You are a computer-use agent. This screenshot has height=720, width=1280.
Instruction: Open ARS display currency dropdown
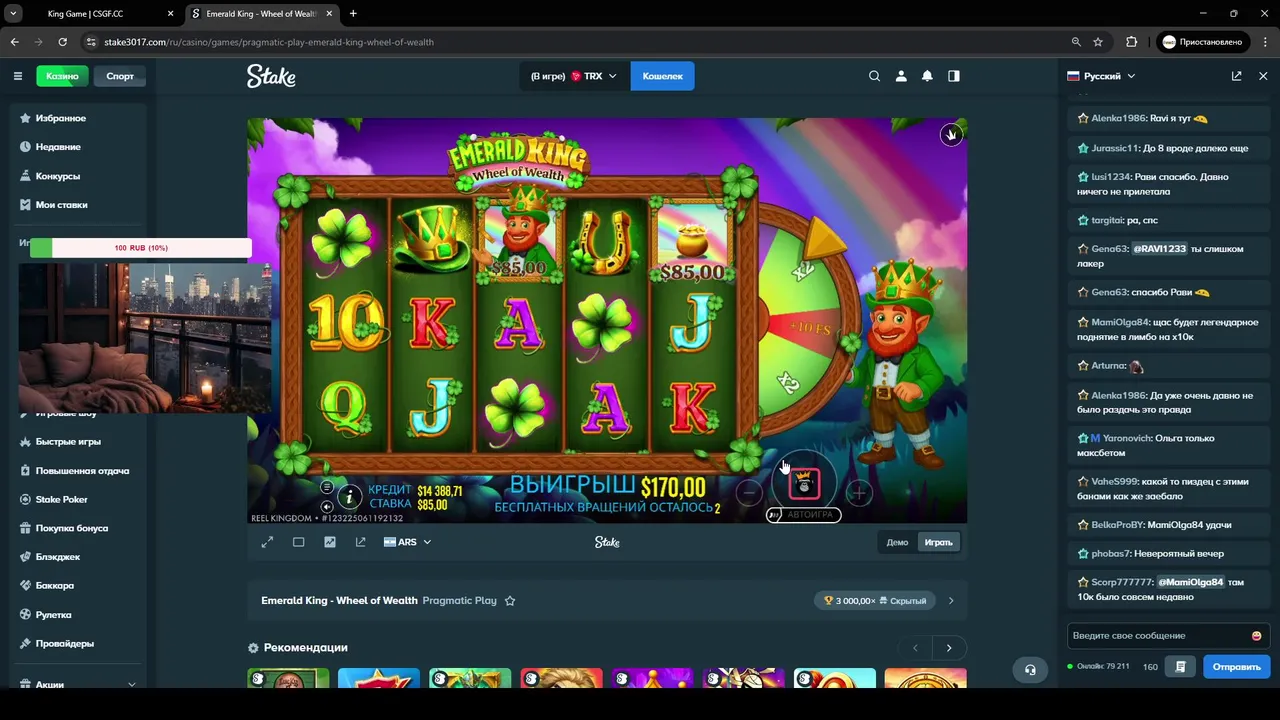pos(407,542)
